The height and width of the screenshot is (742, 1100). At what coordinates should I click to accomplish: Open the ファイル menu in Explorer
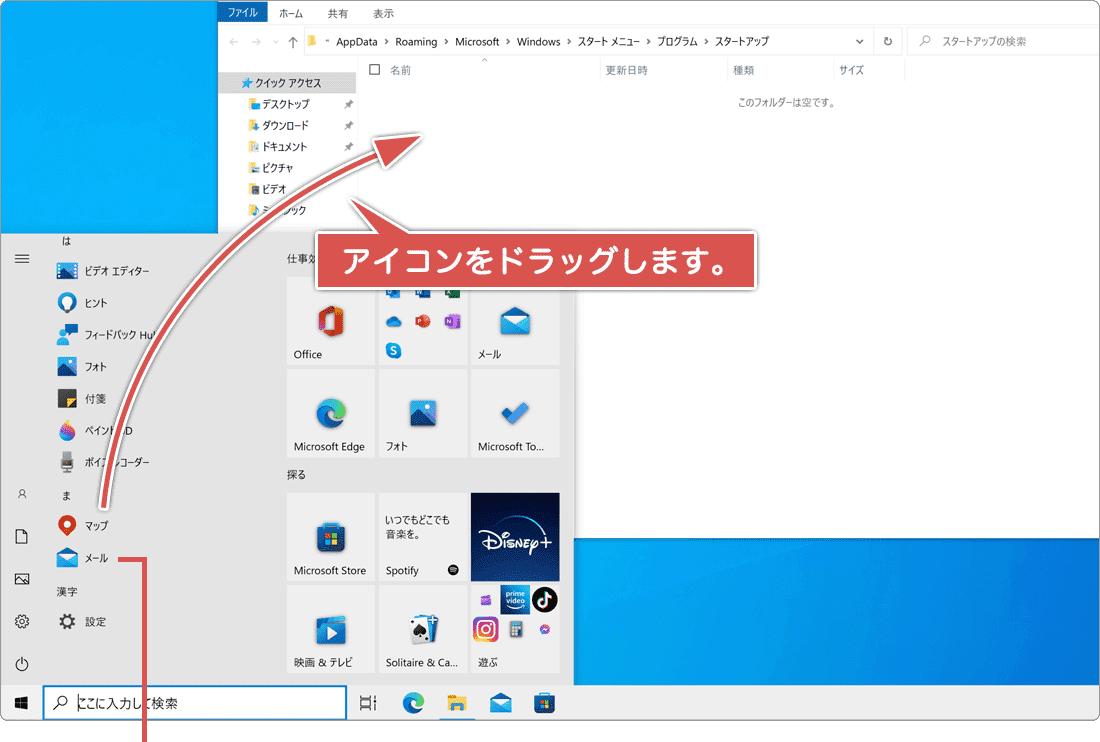pyautogui.click(x=243, y=13)
